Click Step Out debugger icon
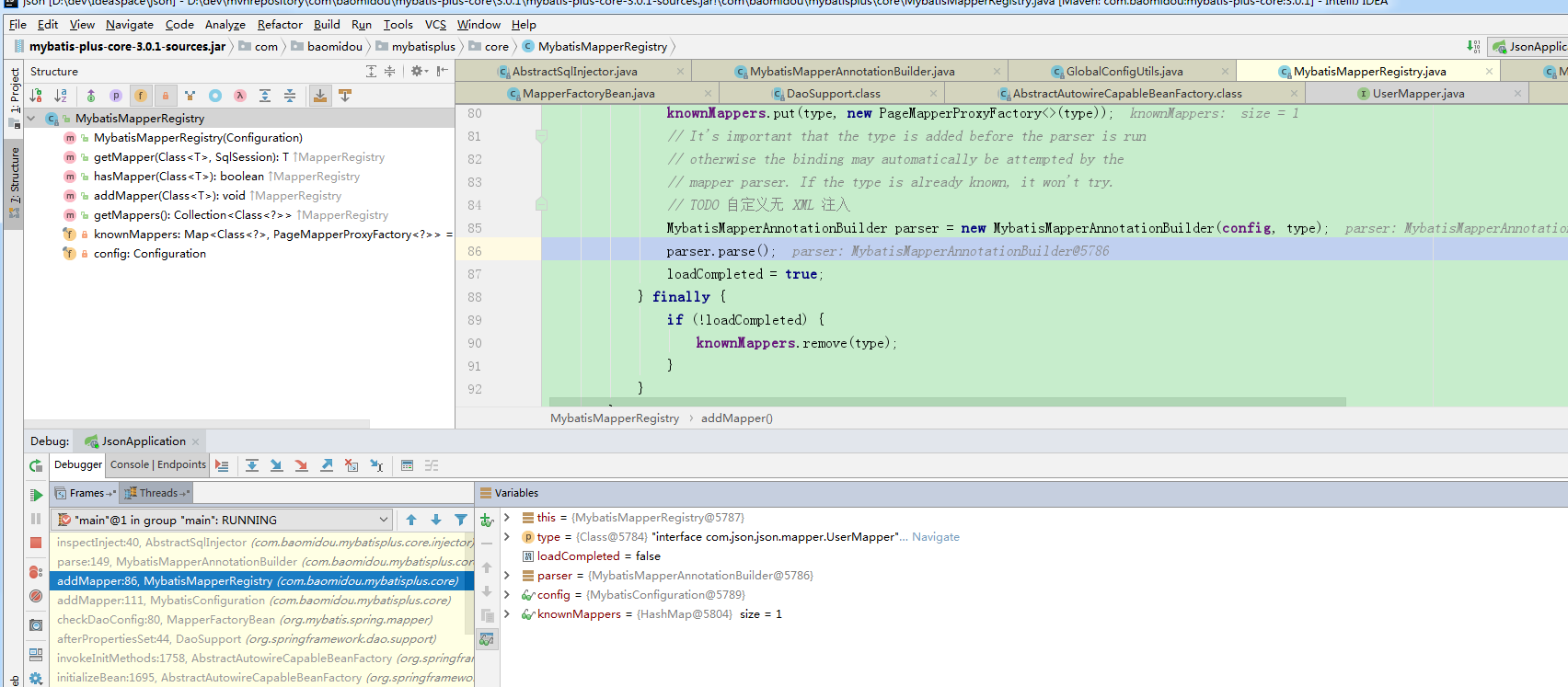Screen dimensions: 1568x687 (x=327, y=465)
